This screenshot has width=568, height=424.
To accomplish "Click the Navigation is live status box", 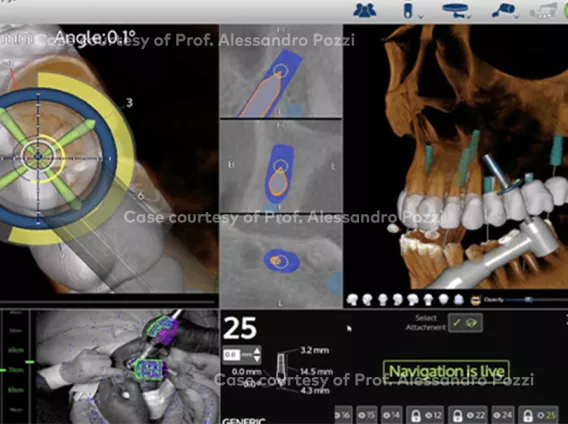I will pyautogui.click(x=446, y=371).
